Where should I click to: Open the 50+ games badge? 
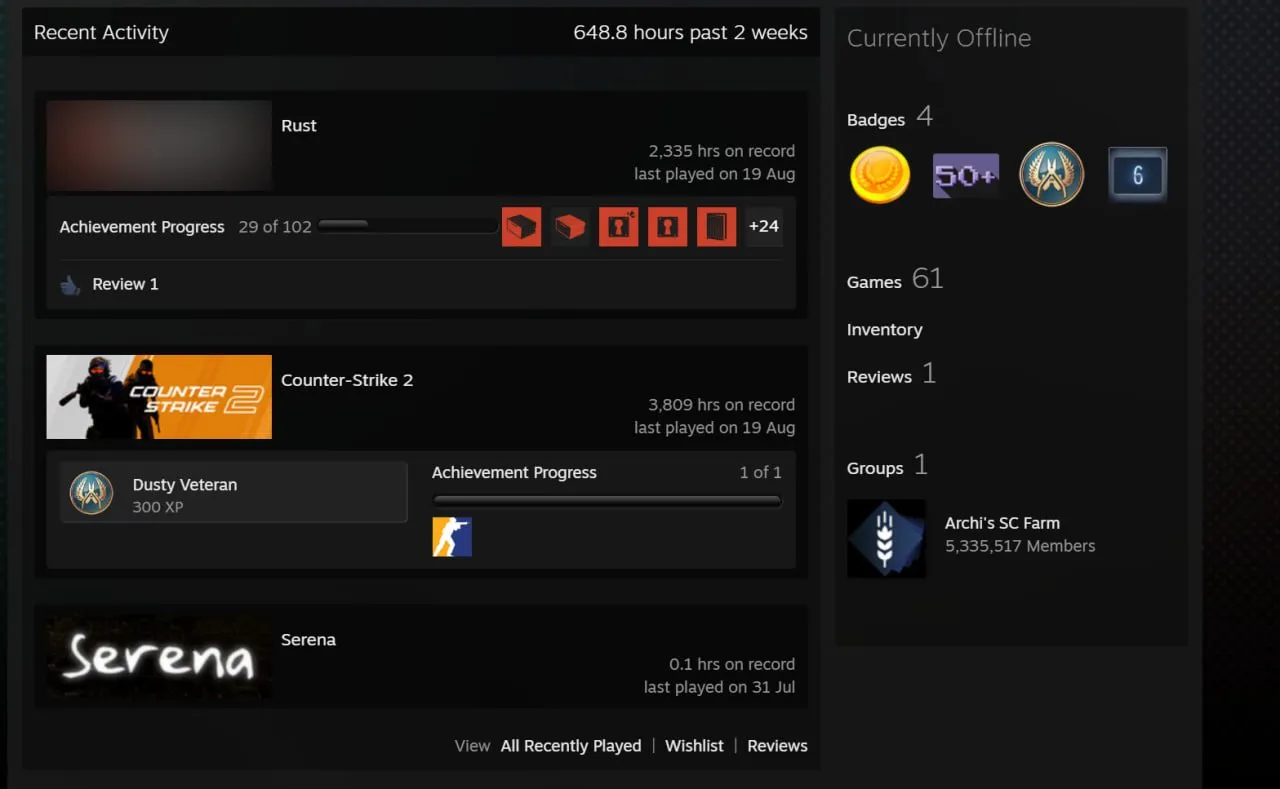pyautogui.click(x=966, y=176)
